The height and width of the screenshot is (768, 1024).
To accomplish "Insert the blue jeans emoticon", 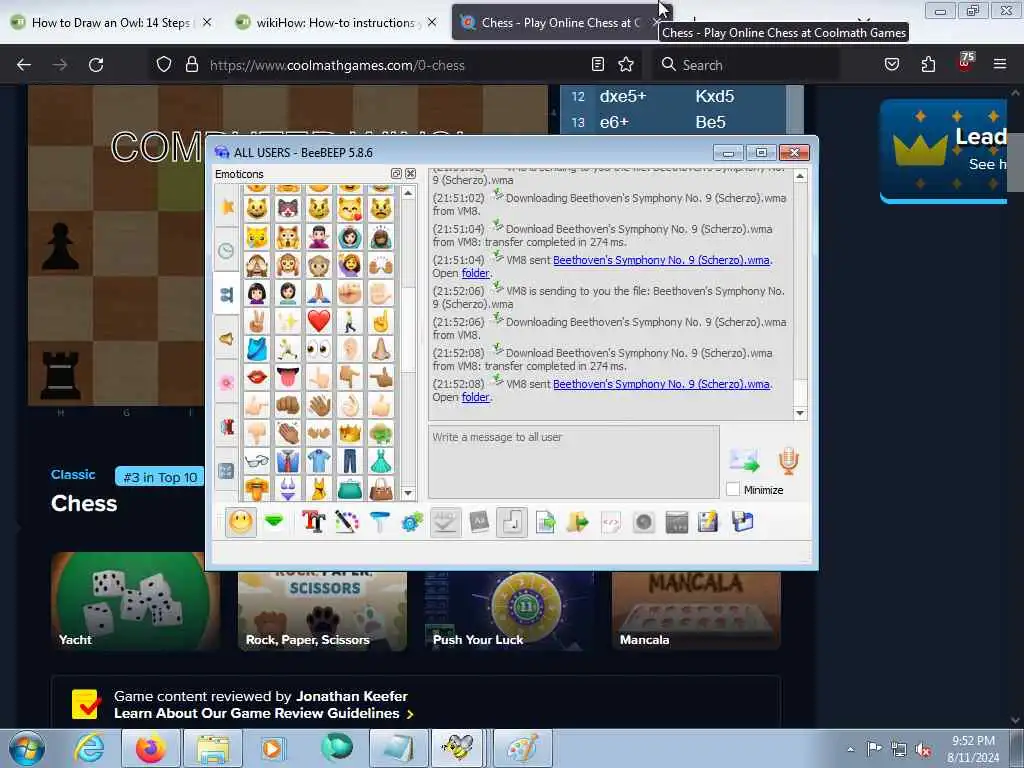I will point(350,460).
